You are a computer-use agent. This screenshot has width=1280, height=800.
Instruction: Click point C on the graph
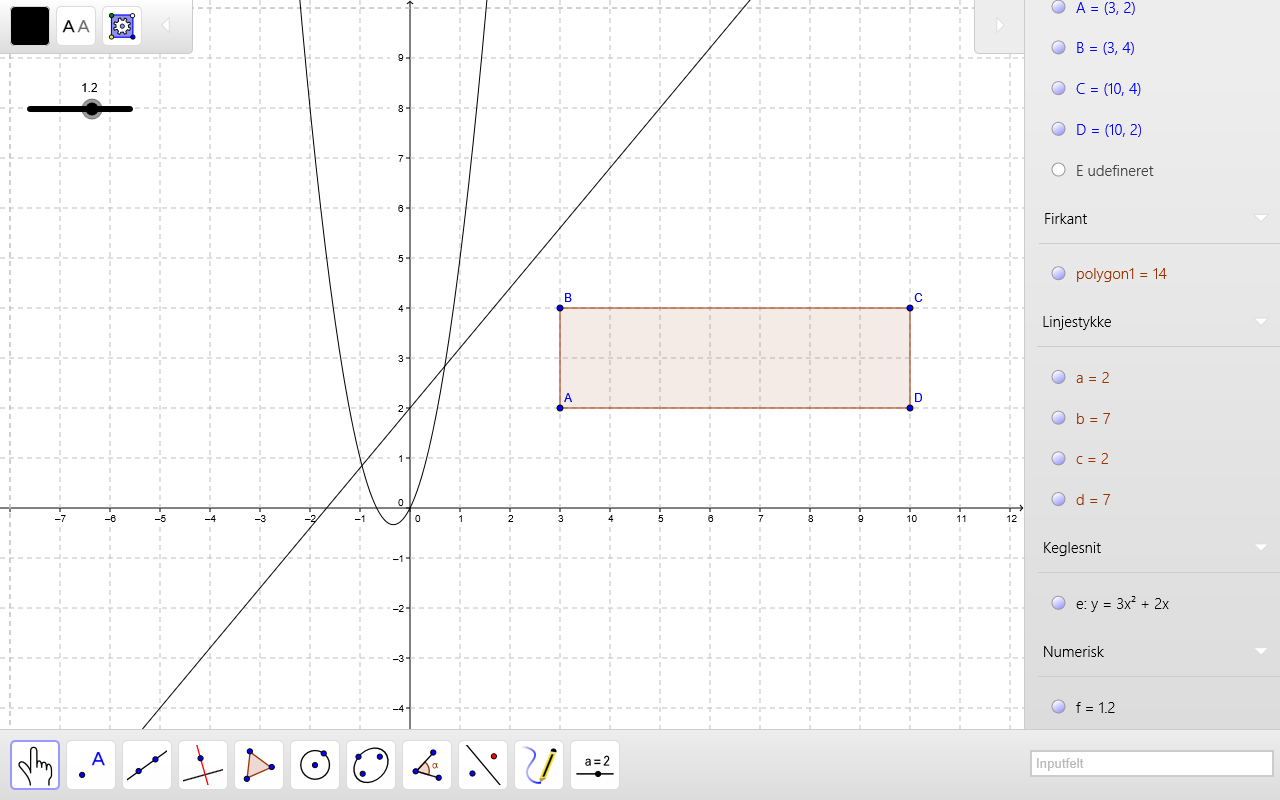[910, 308]
